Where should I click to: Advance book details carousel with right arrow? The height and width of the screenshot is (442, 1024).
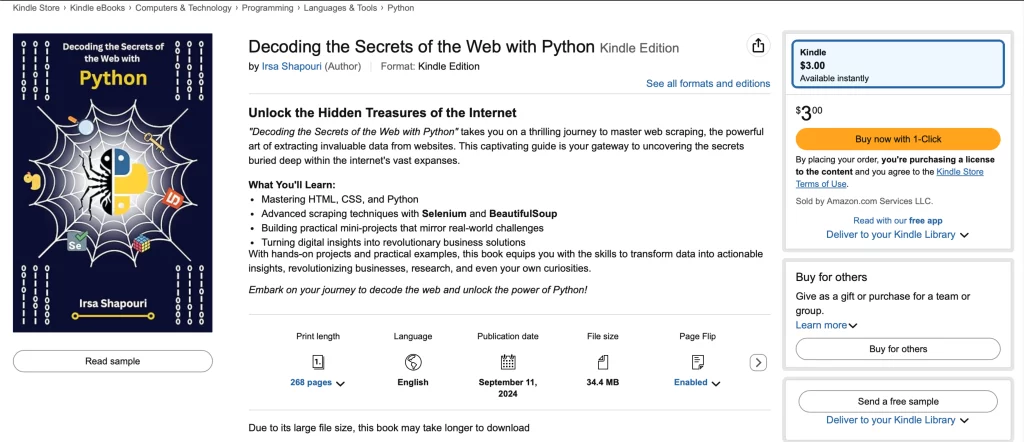click(x=758, y=362)
